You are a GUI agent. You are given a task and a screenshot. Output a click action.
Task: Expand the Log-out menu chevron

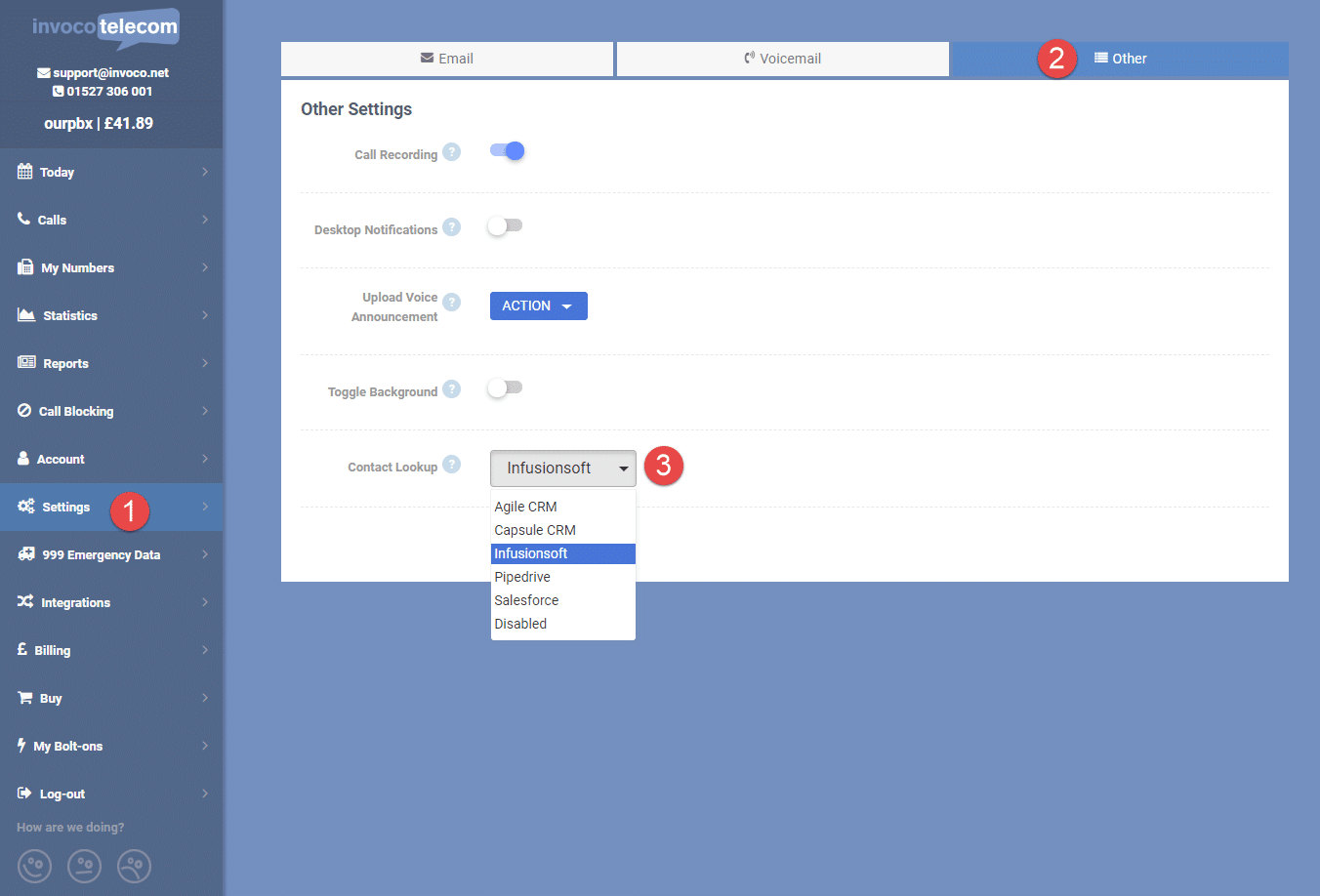tap(205, 794)
